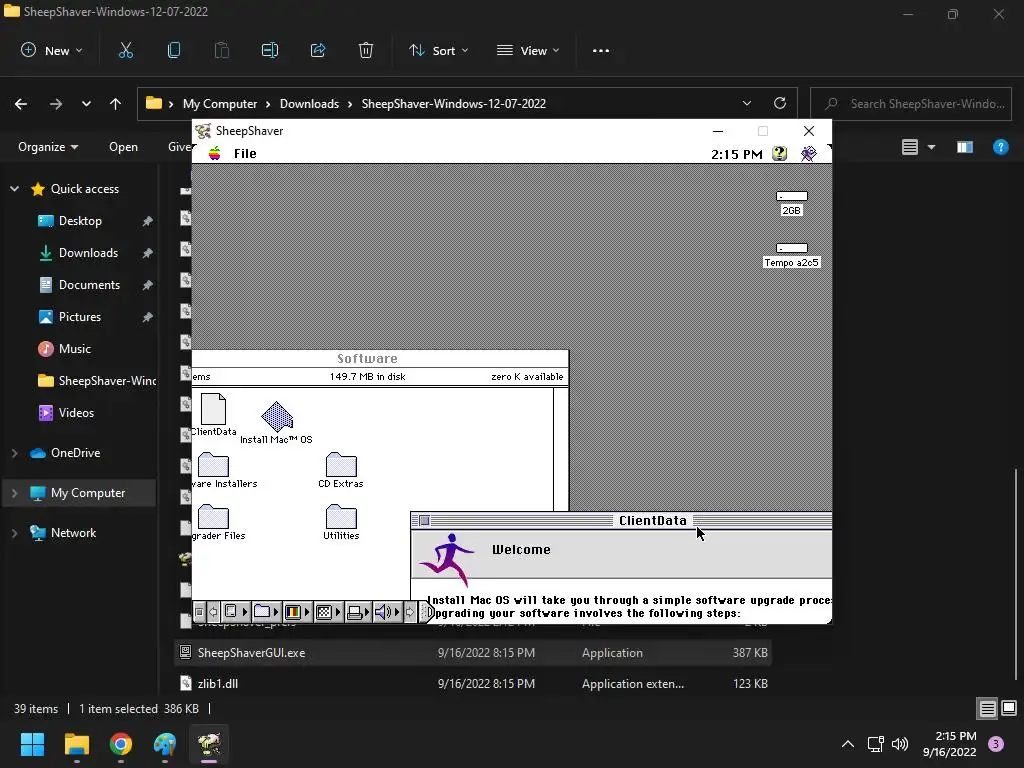Click the Control Strip right scroll arrow

(x=409, y=612)
